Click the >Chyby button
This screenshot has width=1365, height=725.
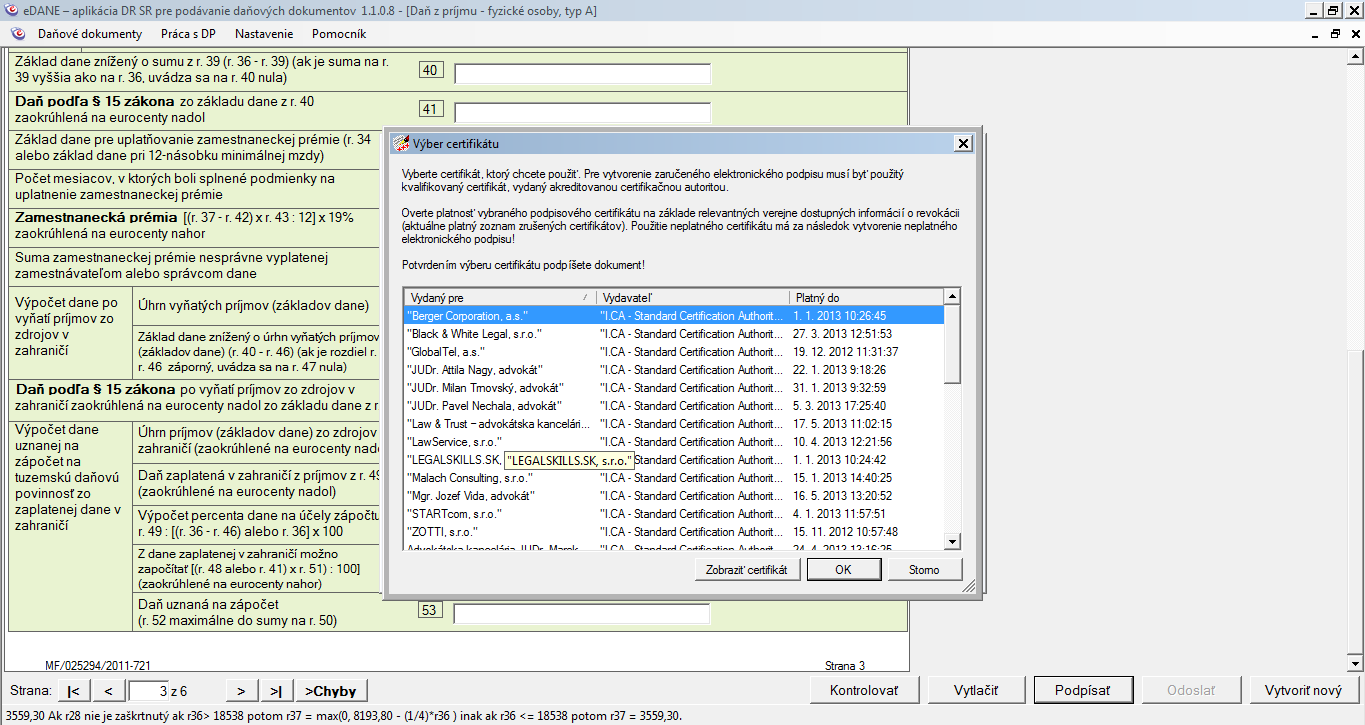330,690
